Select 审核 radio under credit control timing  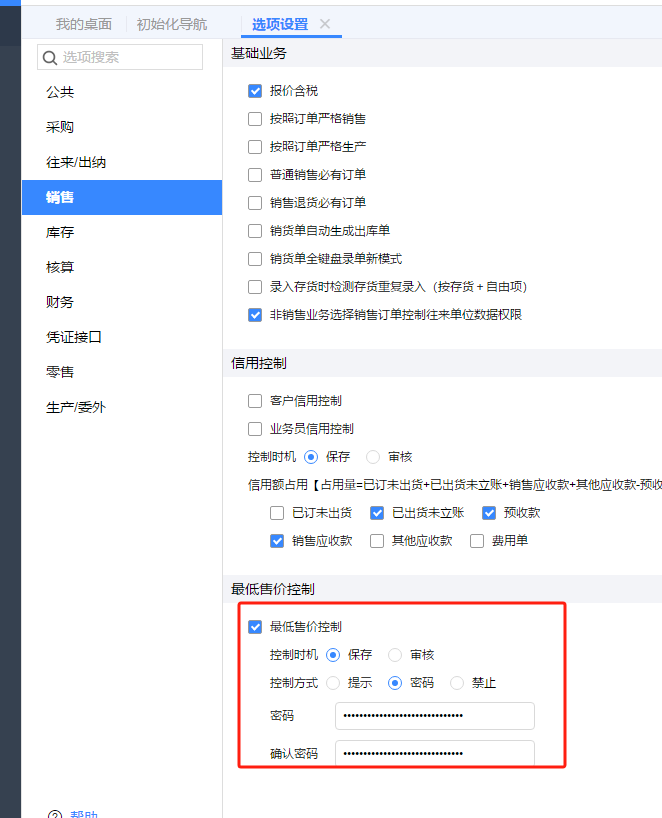(373, 457)
